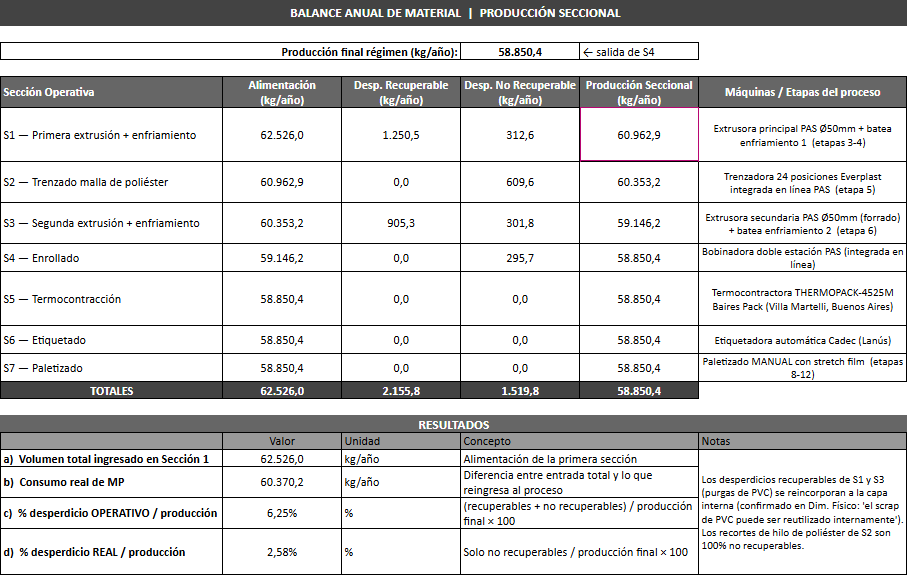Select the S4 Enrollado section label cell
This screenshot has width=909, height=577.
point(111,258)
